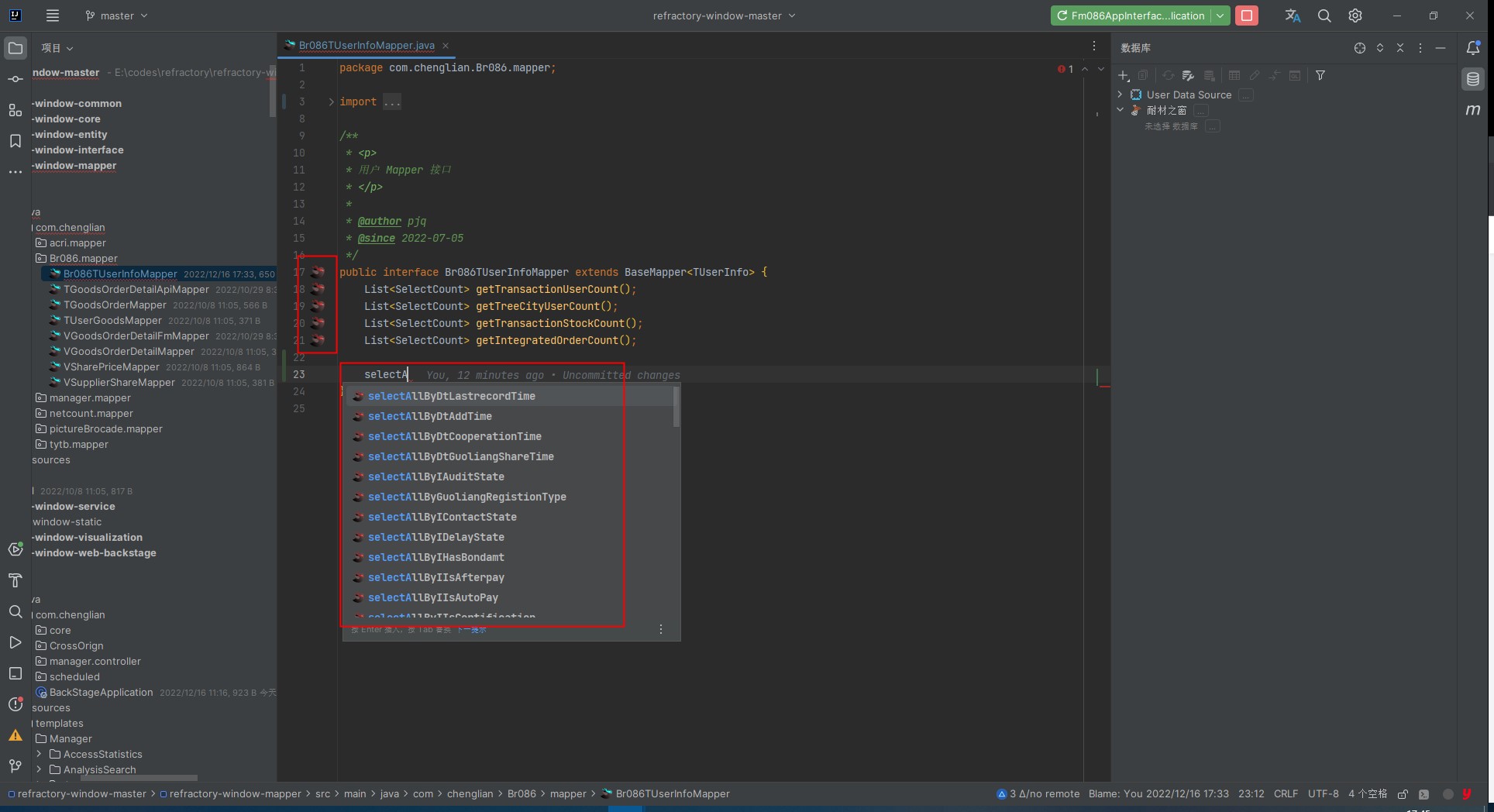This screenshot has height=812, width=1494.
Task: Click the 未选择 数据库 ellipsis button
Action: [x=1213, y=126]
